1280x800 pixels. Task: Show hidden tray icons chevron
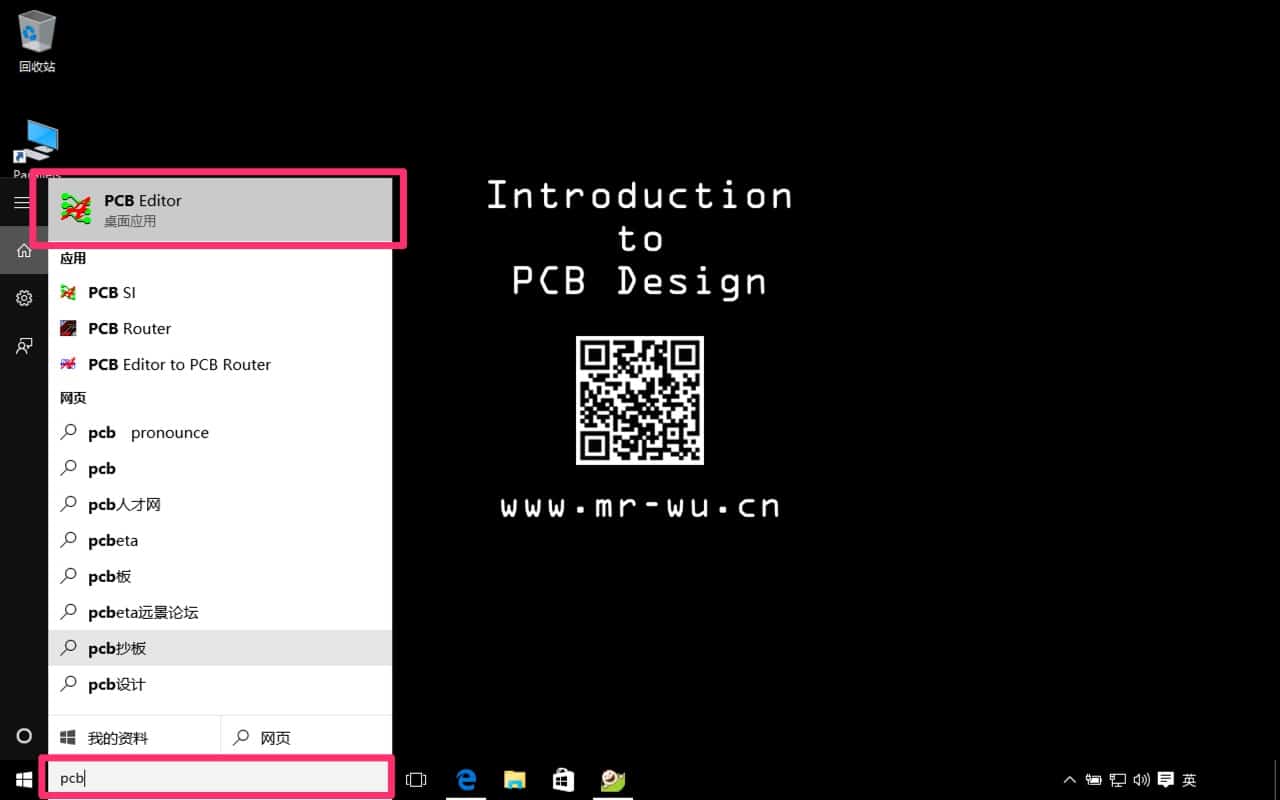point(1070,780)
